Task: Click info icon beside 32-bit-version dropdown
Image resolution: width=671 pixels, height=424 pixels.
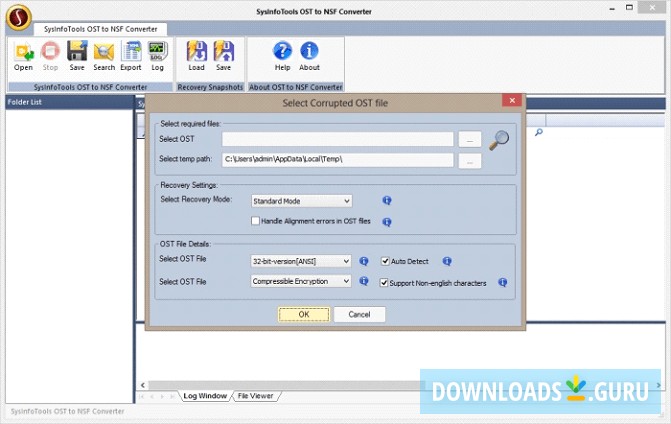Action: click(364, 261)
